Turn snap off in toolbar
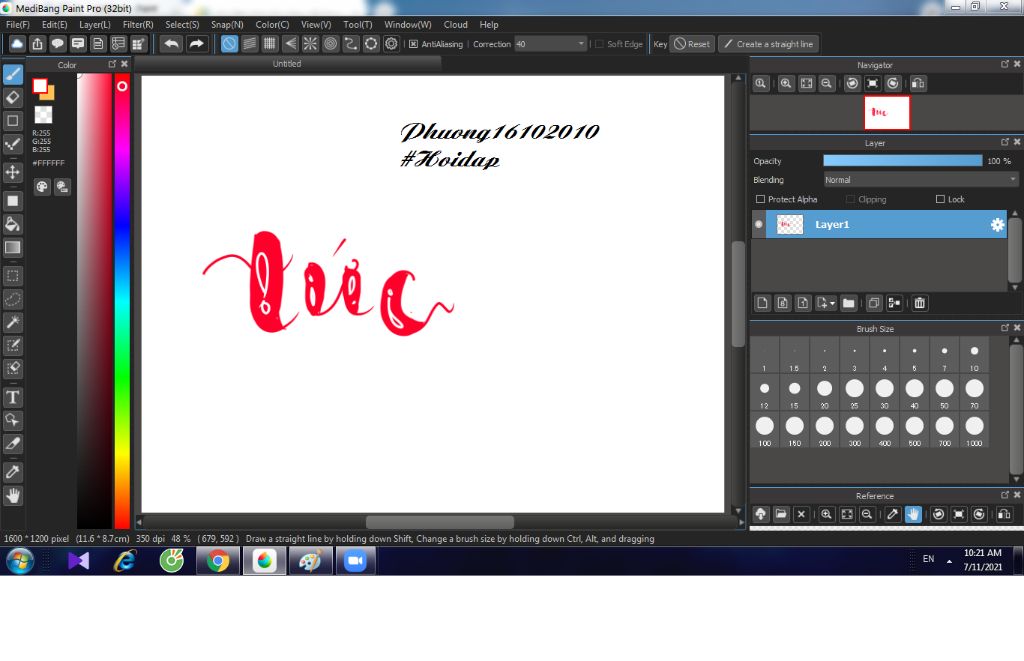Image resolution: width=1024 pixels, height=661 pixels. pyautogui.click(x=229, y=44)
